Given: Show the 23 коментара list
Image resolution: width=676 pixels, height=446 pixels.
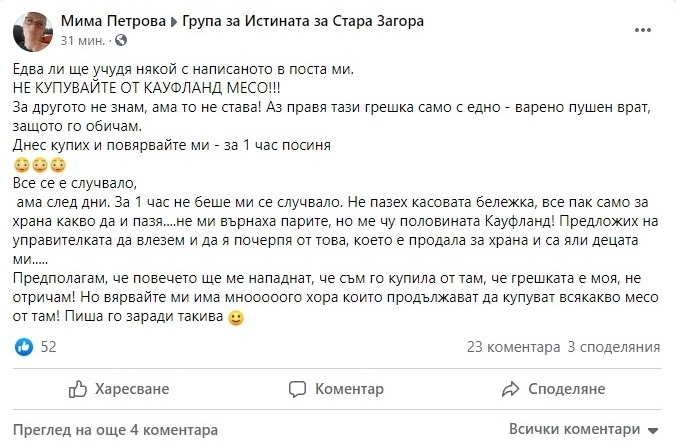Looking at the screenshot, I should tap(513, 347).
